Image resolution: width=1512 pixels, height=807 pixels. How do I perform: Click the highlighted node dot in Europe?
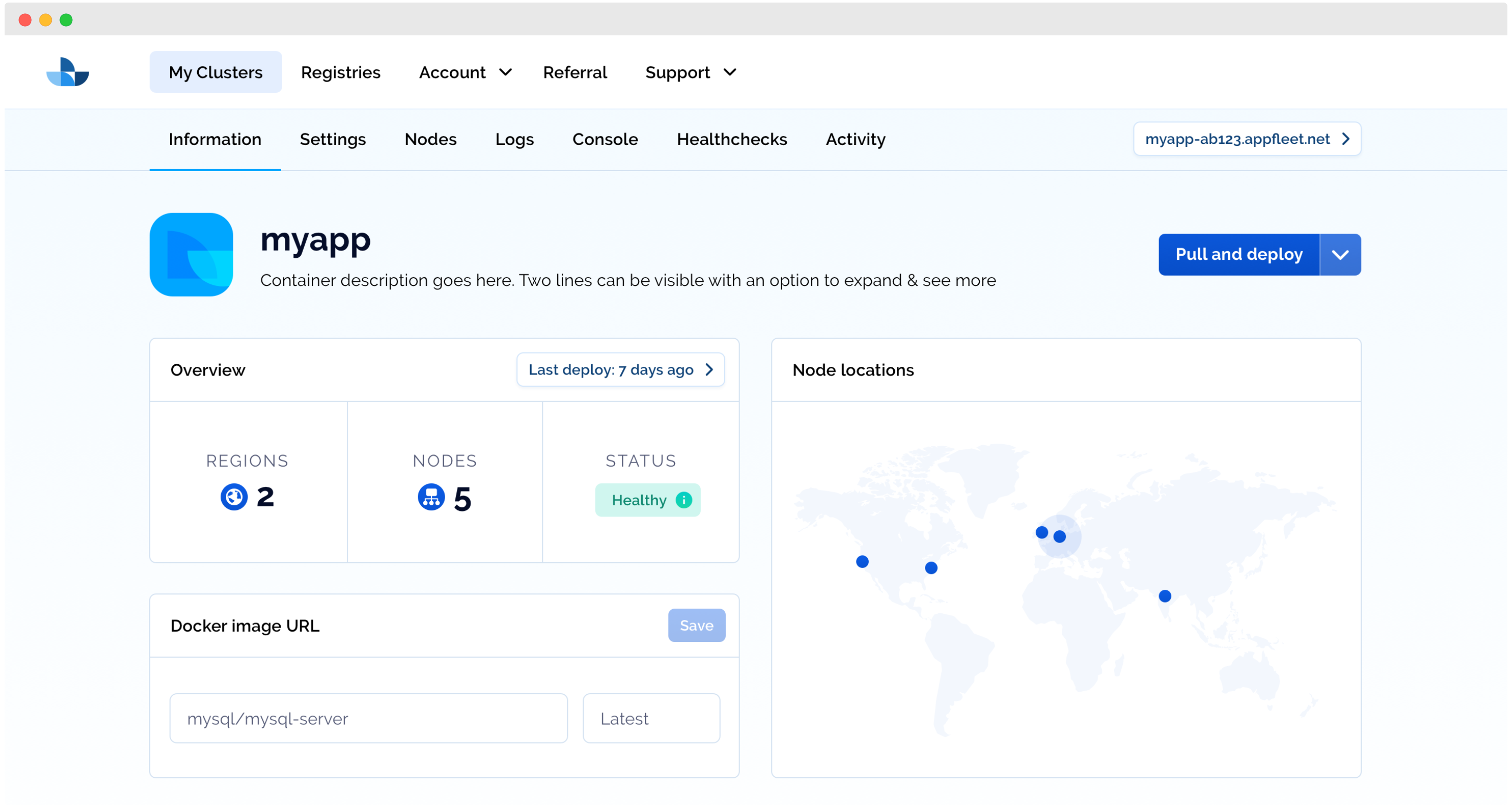(x=1059, y=536)
